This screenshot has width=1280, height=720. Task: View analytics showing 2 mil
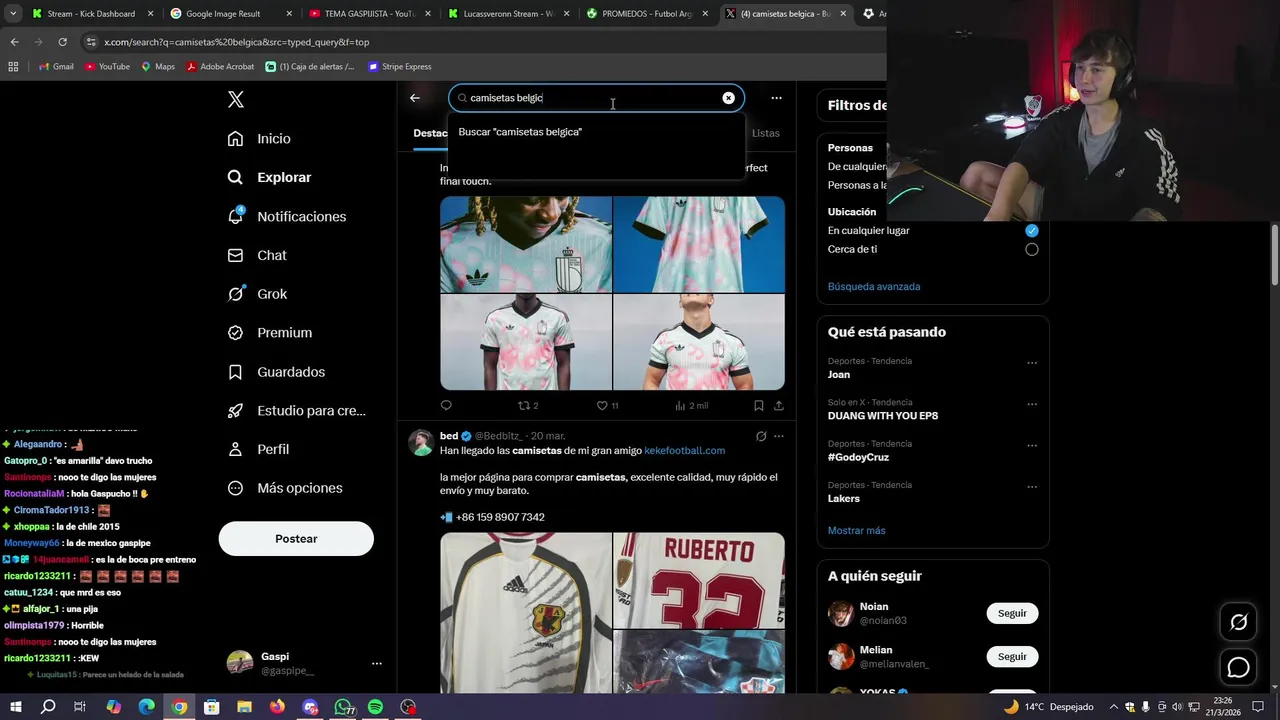coord(691,405)
